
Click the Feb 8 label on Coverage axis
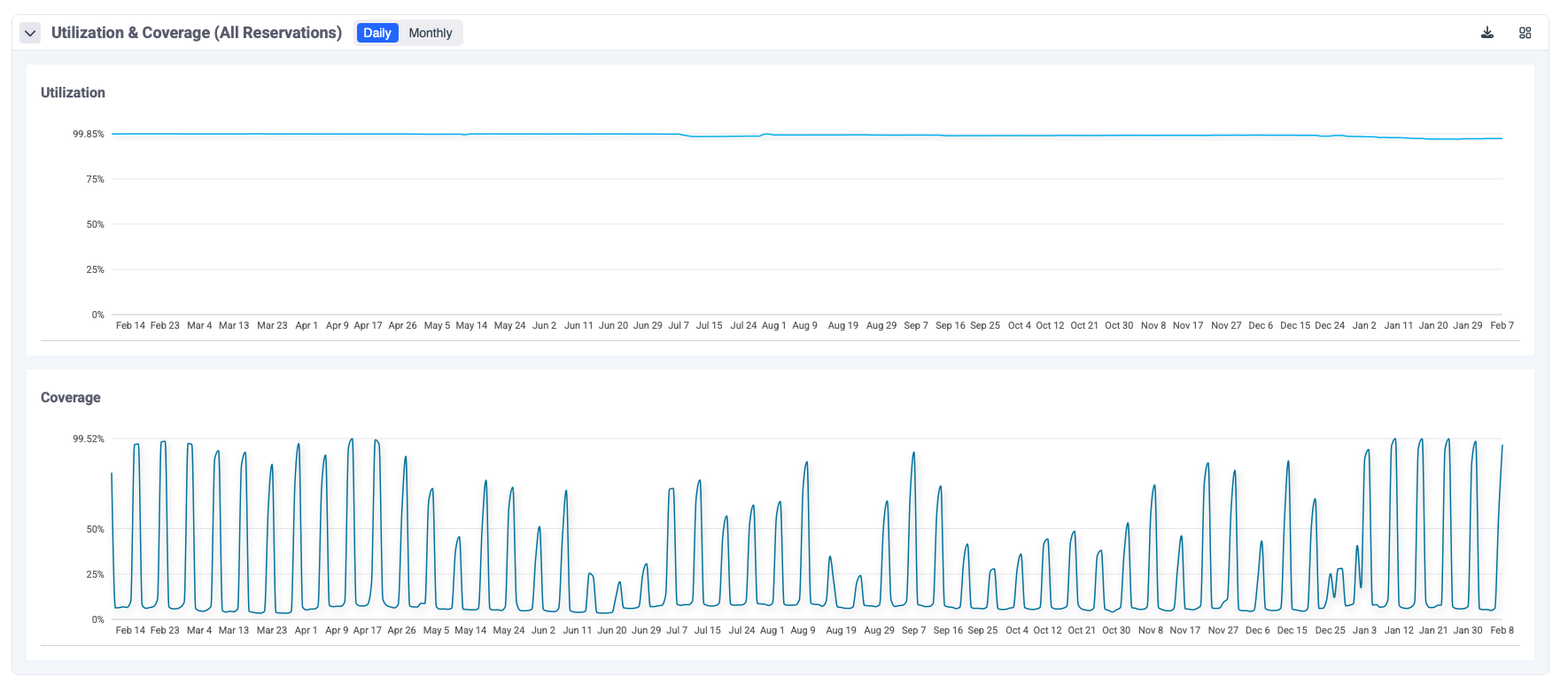(1502, 630)
